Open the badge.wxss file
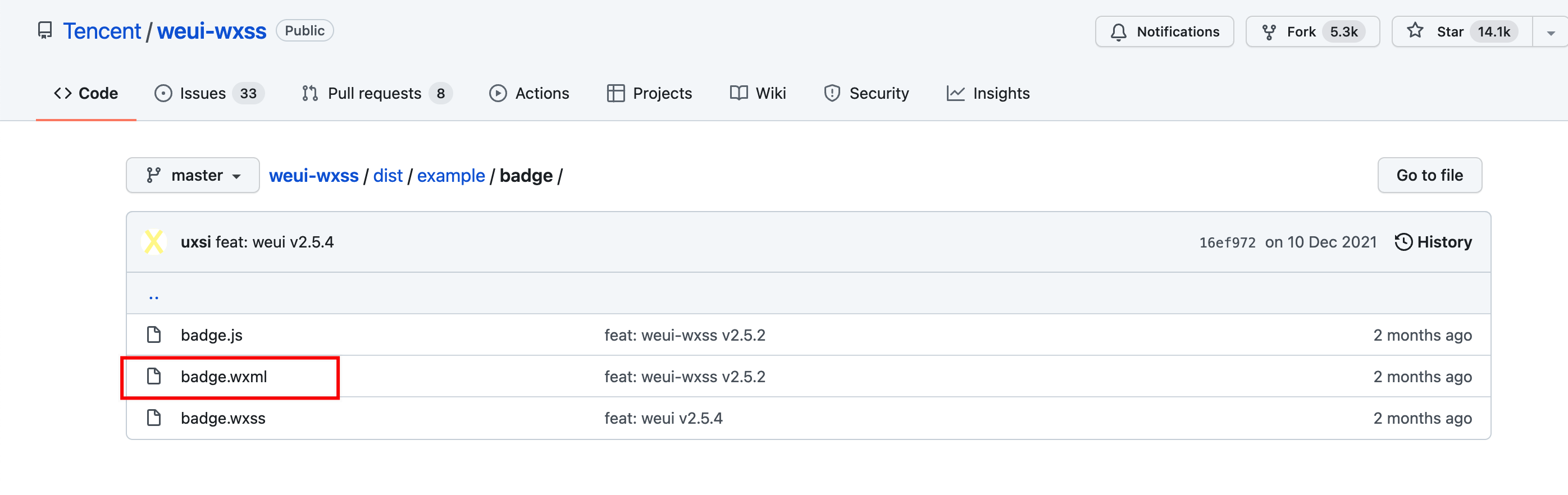This screenshot has width=1568, height=495. [x=224, y=418]
